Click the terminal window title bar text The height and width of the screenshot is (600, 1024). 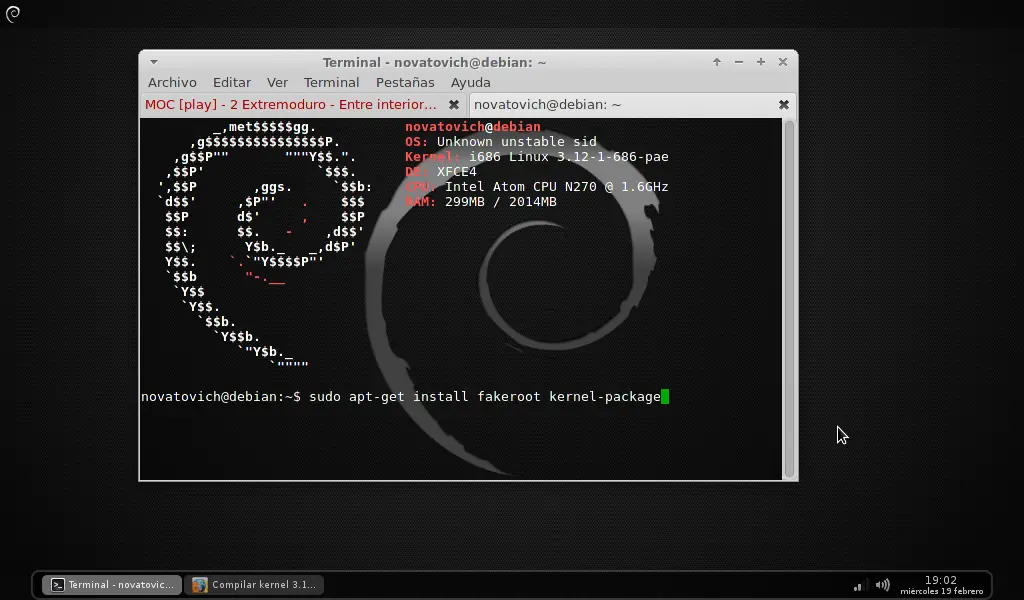click(x=434, y=62)
